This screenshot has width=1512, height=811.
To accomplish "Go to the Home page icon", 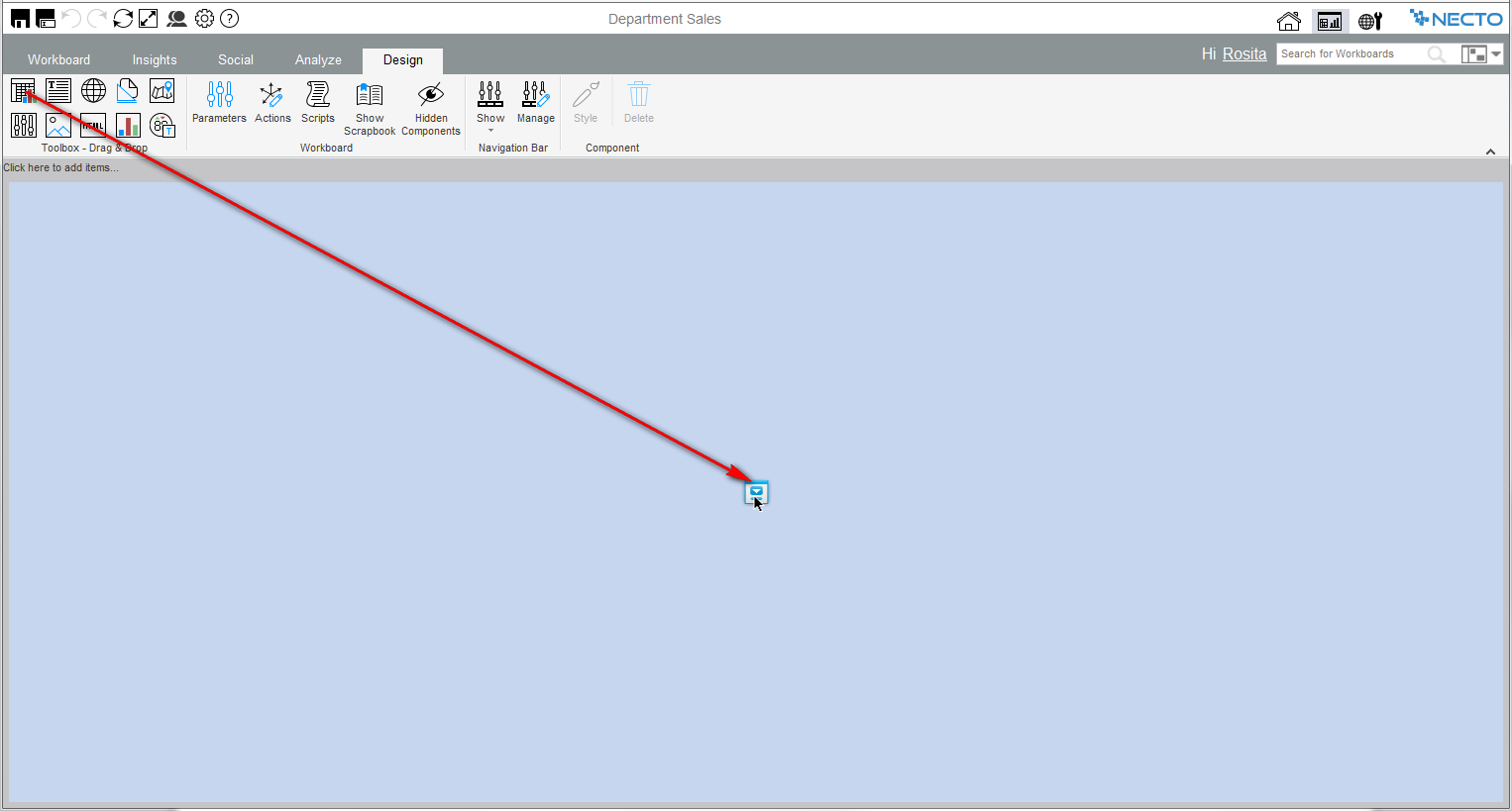I will pyautogui.click(x=1288, y=21).
